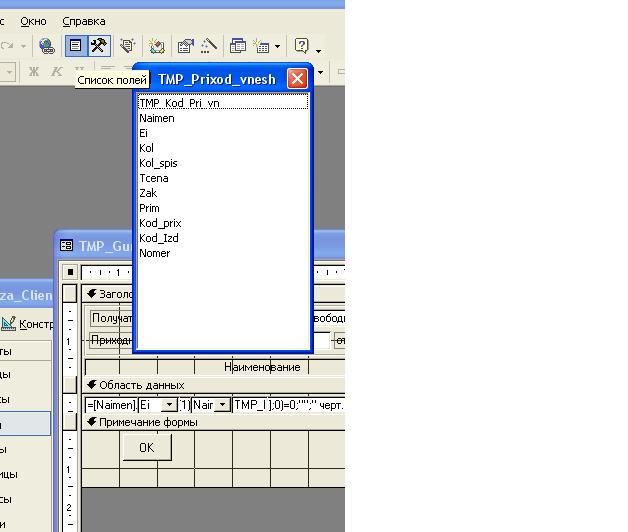Open the Окно menu
This screenshot has height=532, width=628.
point(33,21)
